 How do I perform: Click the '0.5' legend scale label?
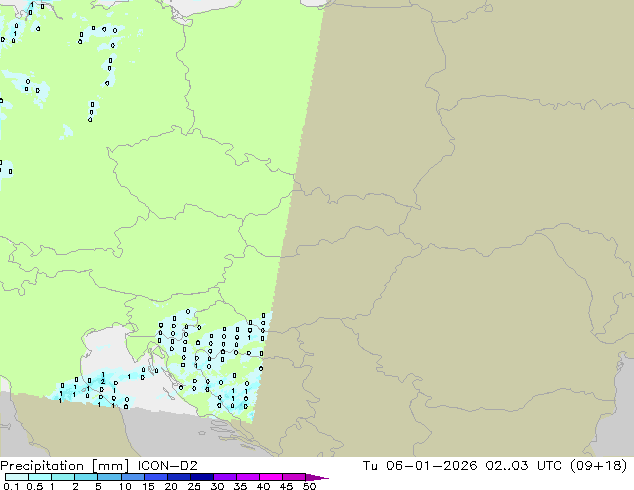[35, 486]
